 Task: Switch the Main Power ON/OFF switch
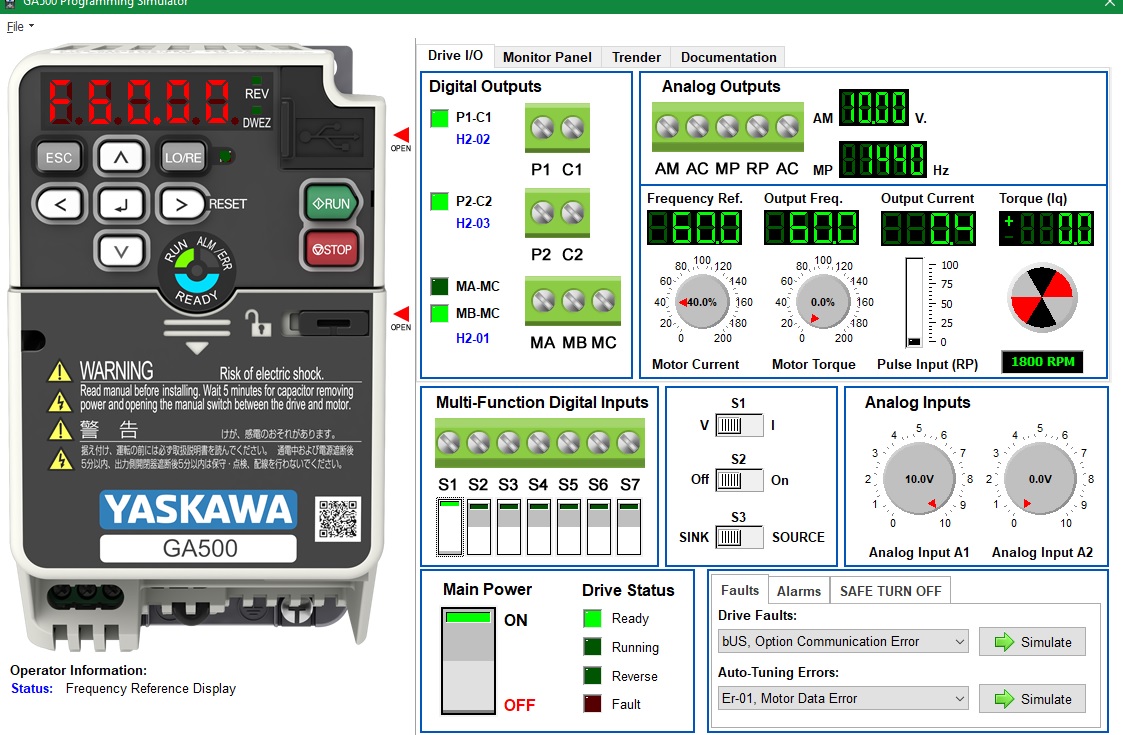tap(468, 660)
